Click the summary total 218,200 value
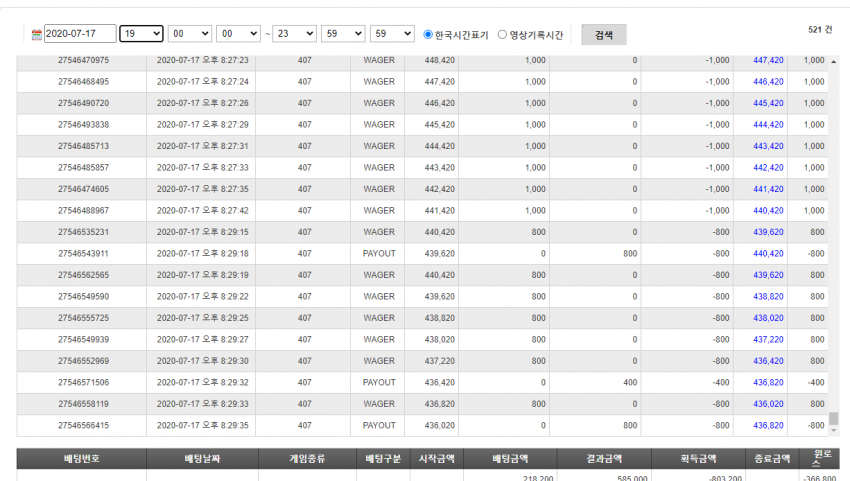The width and height of the screenshot is (850, 481). [538, 478]
